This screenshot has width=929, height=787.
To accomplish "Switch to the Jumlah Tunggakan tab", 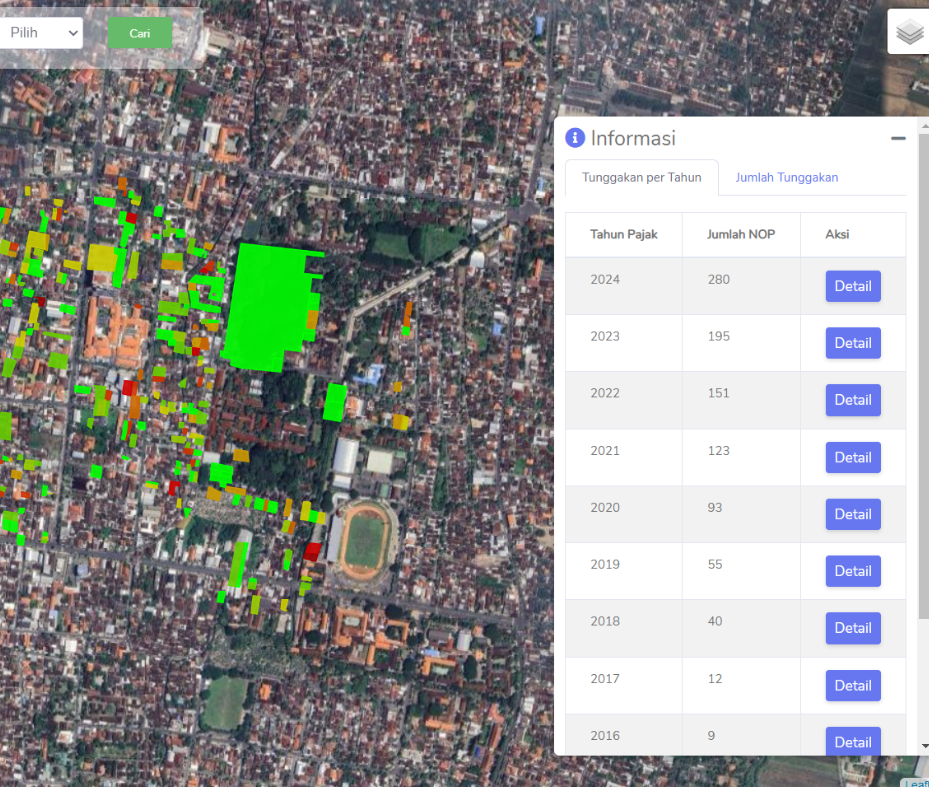I will pos(786,177).
